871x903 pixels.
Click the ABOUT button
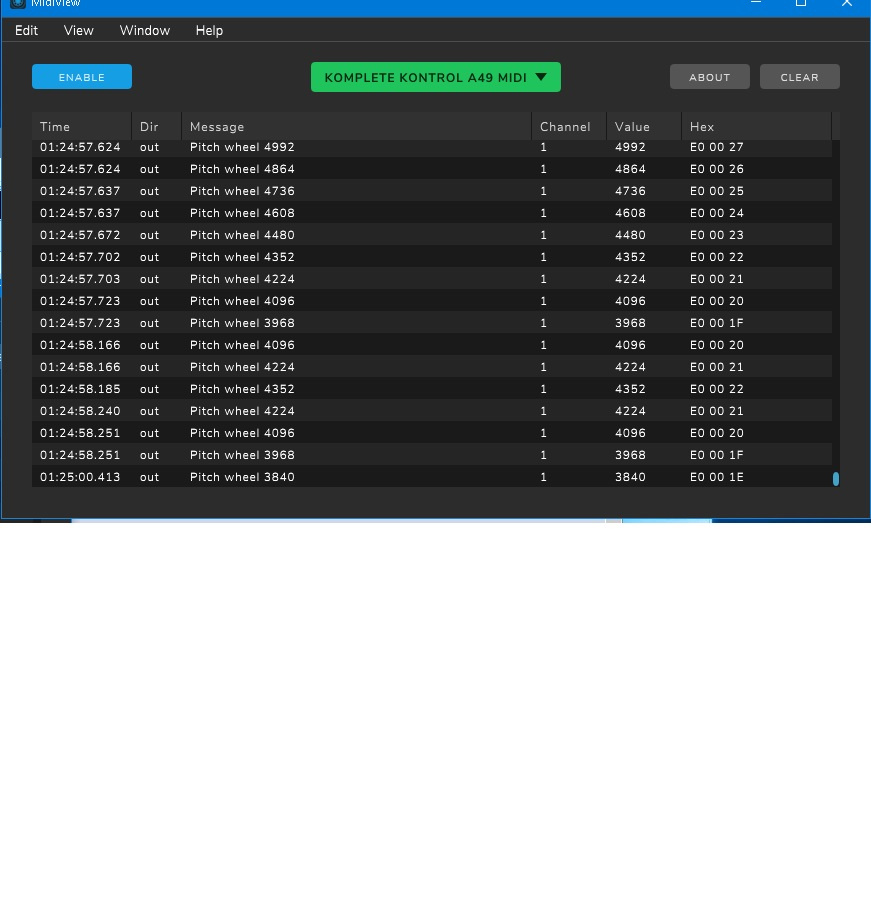coord(710,77)
